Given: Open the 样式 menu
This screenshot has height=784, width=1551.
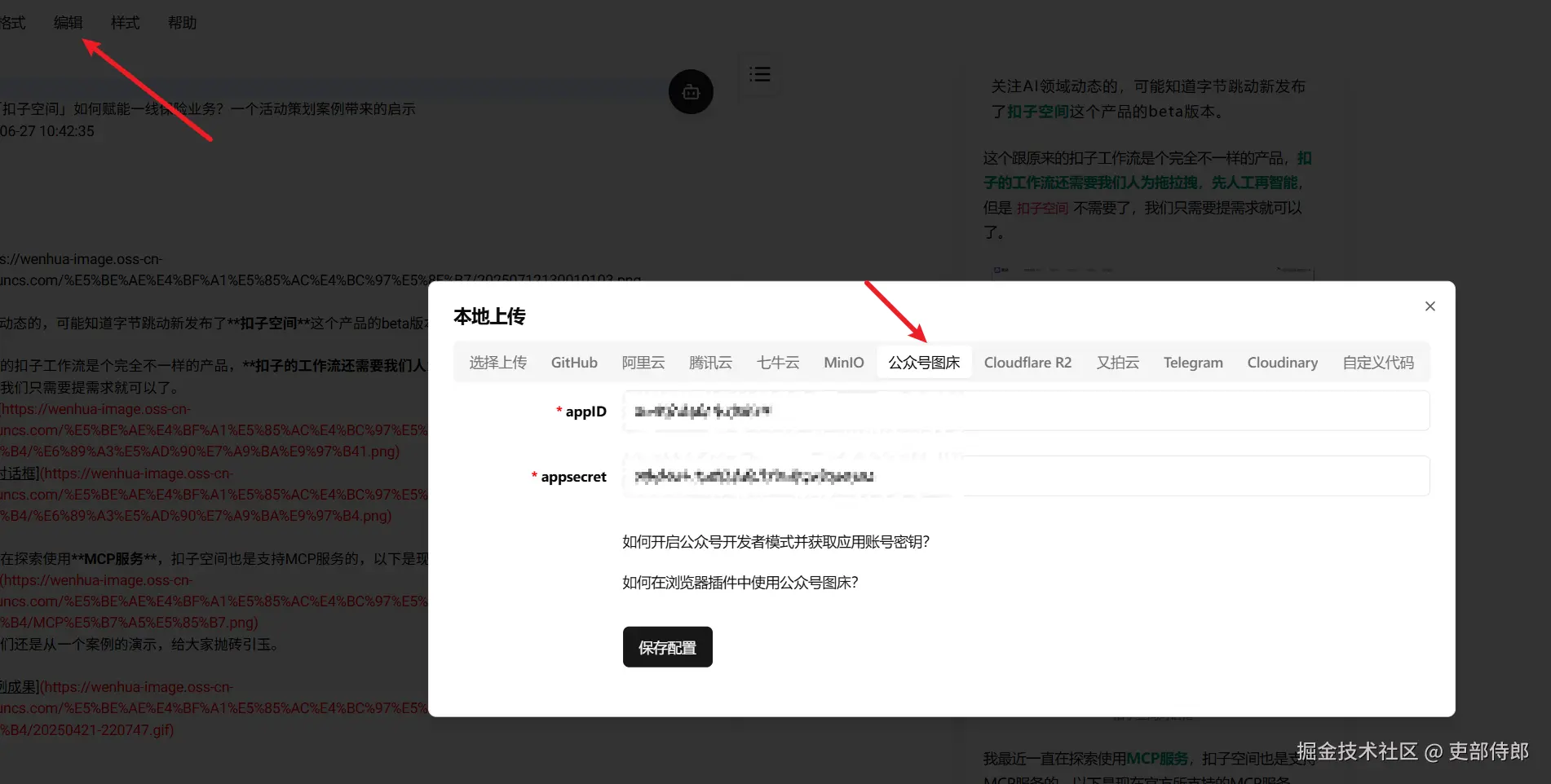Looking at the screenshot, I should tap(124, 22).
